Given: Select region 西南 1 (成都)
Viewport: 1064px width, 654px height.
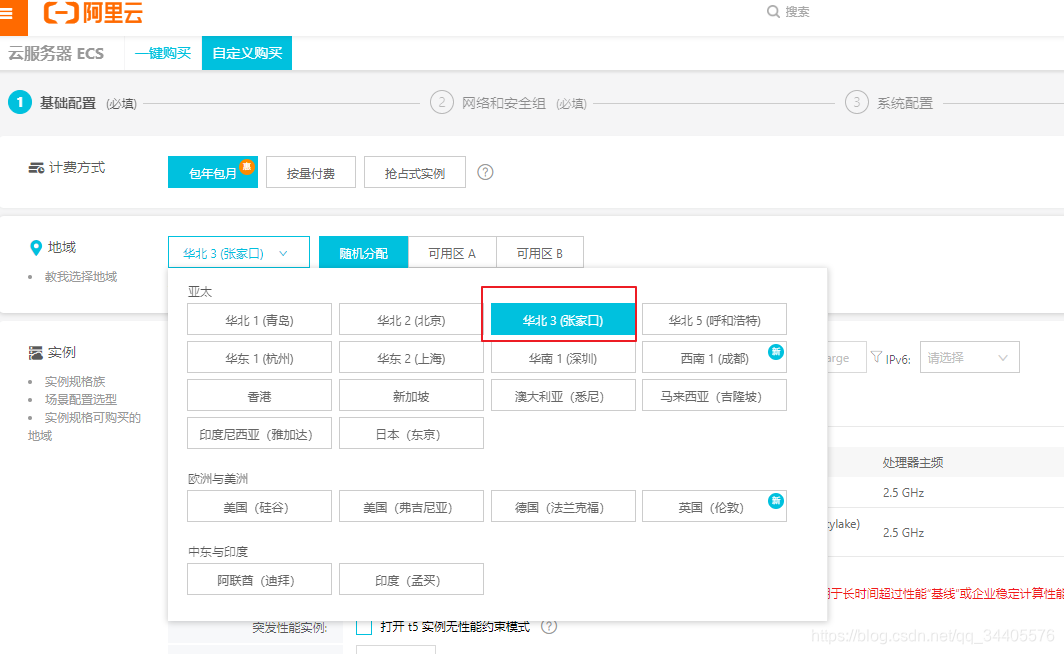Looking at the screenshot, I should point(715,358).
